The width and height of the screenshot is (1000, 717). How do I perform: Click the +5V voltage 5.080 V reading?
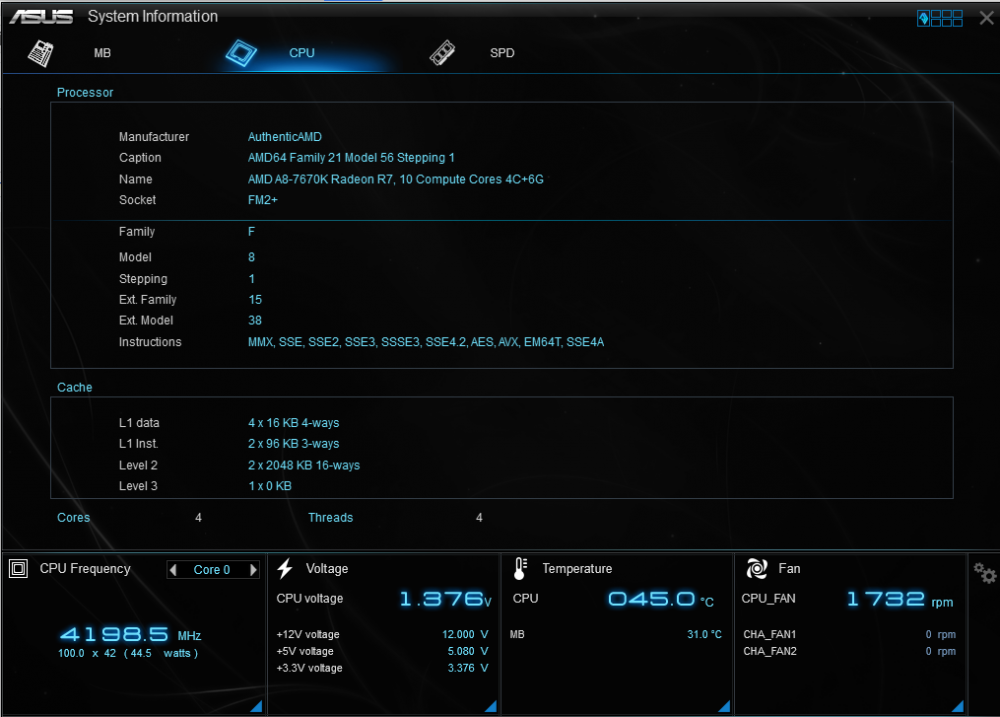[467, 651]
